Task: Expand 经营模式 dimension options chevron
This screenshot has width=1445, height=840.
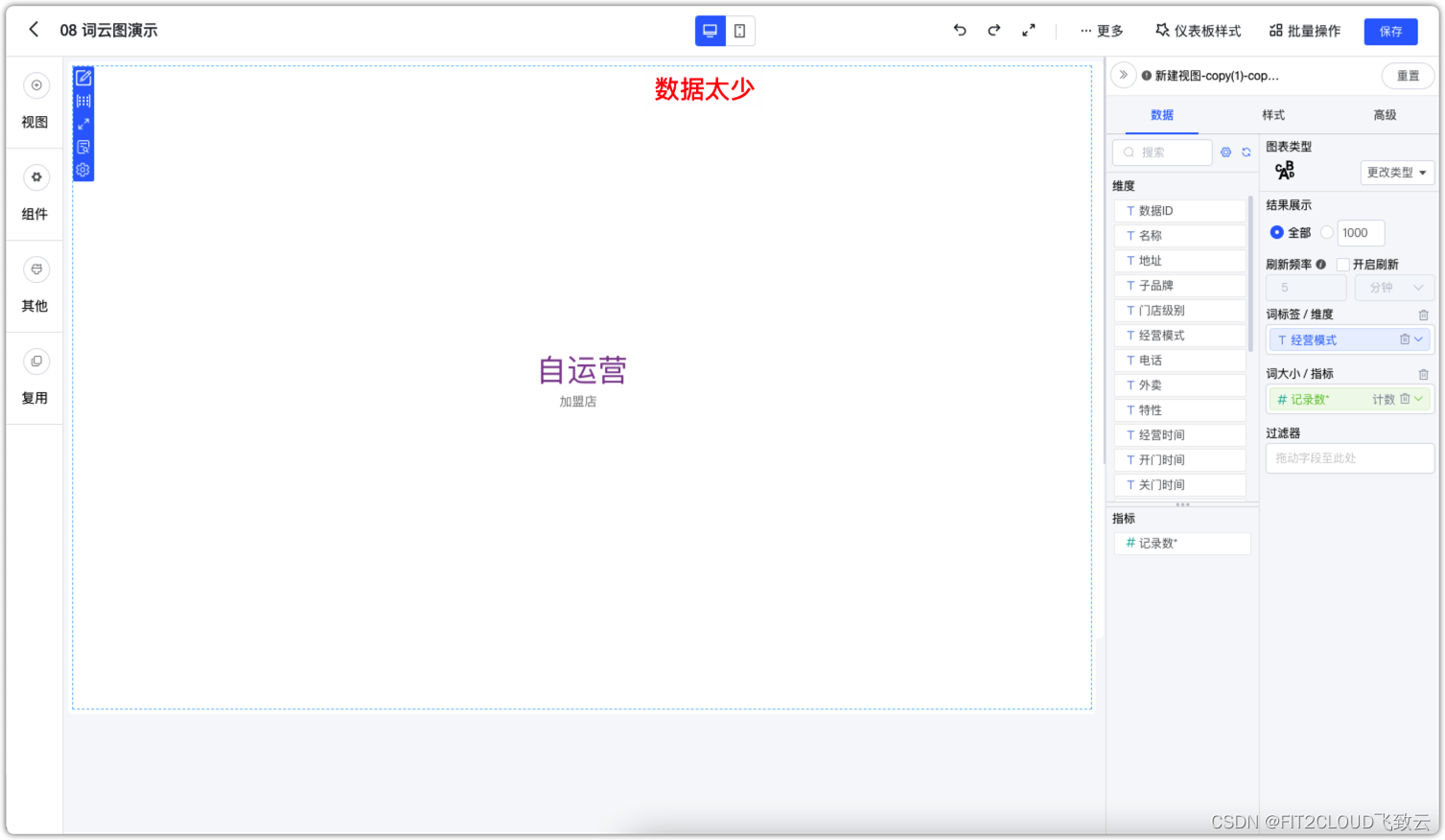Action: point(1419,339)
